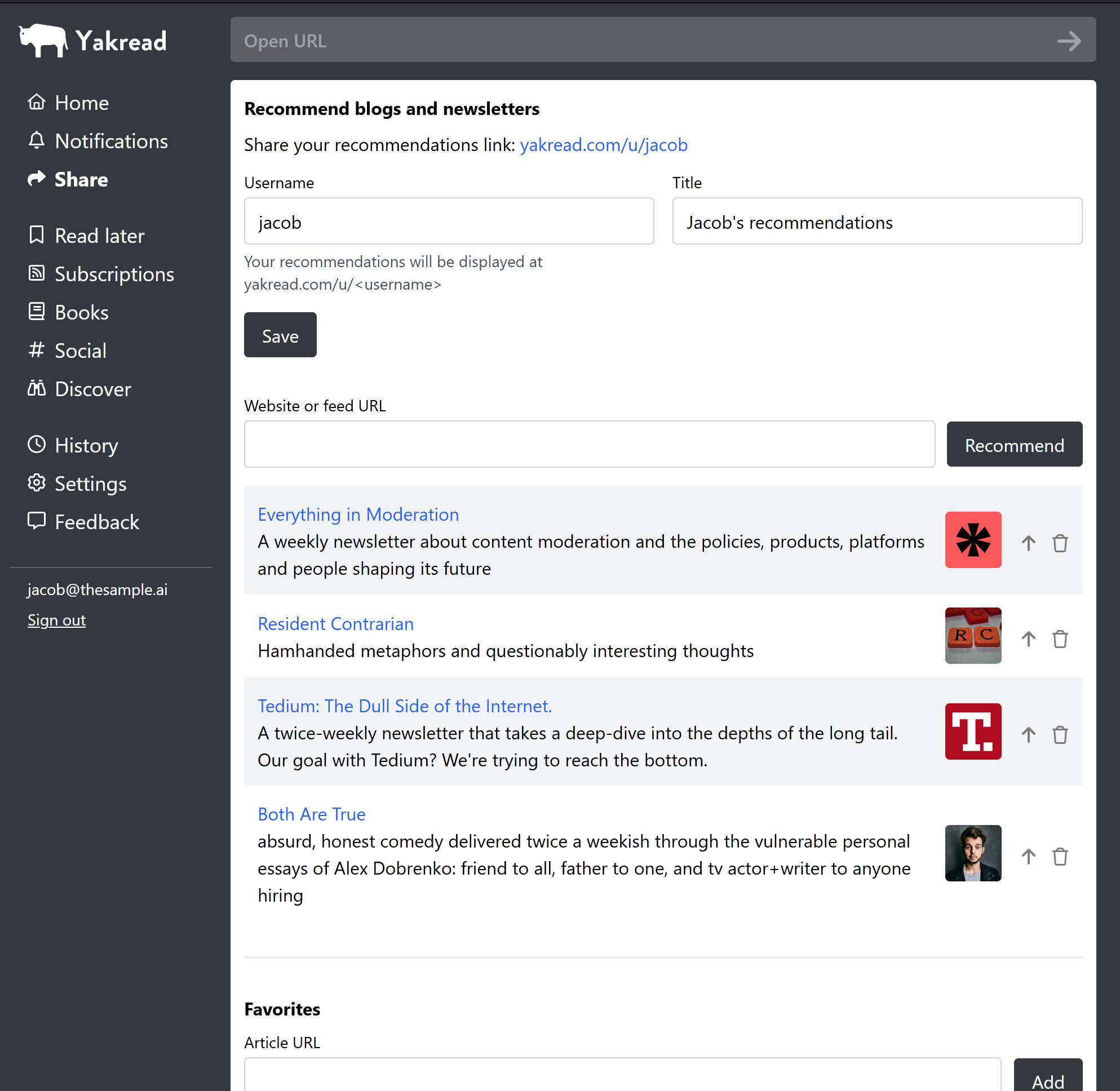Open Resident Contrarian link
Viewport: 1120px width, 1091px height.
(336, 624)
